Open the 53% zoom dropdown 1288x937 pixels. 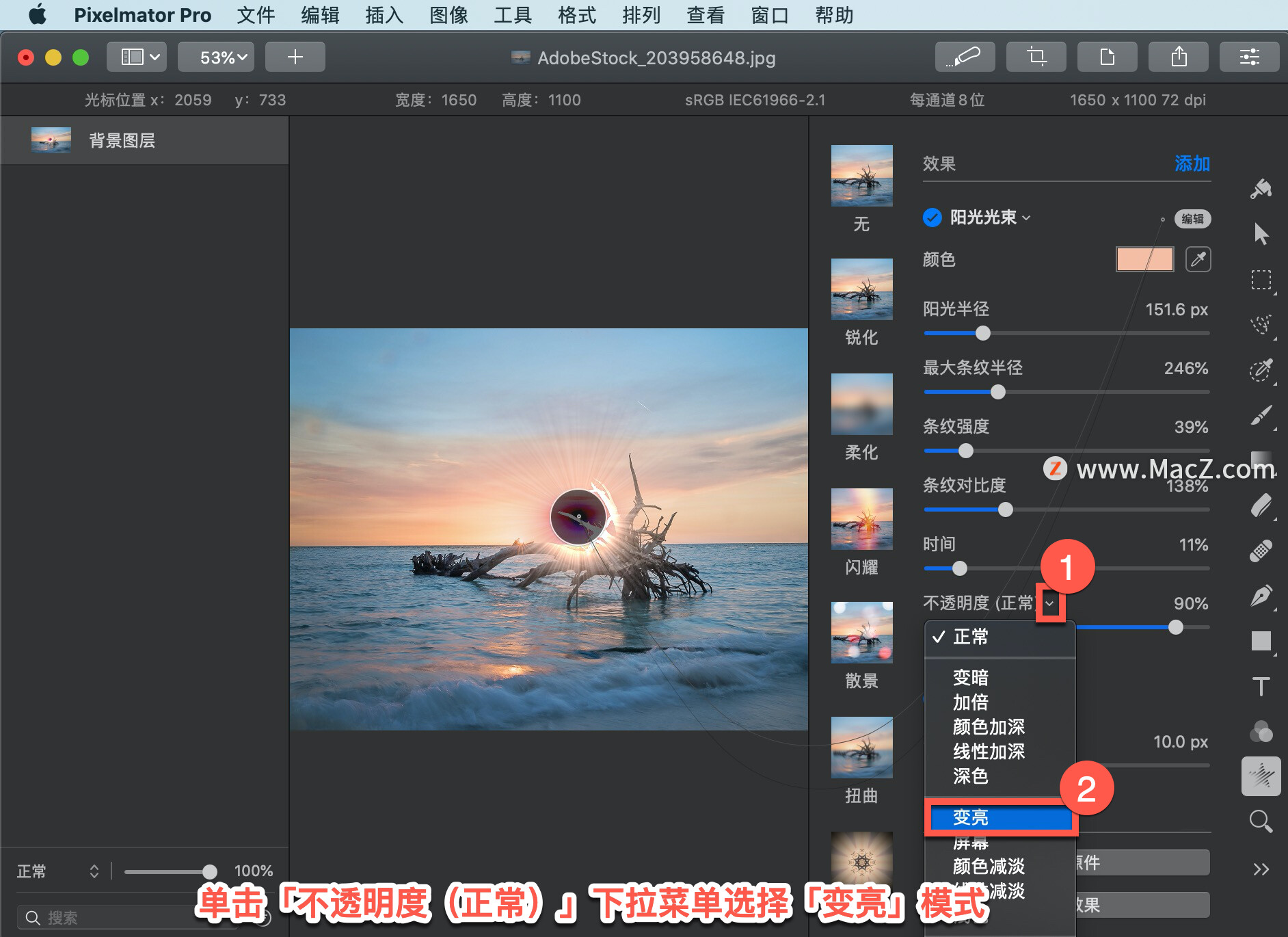216,57
